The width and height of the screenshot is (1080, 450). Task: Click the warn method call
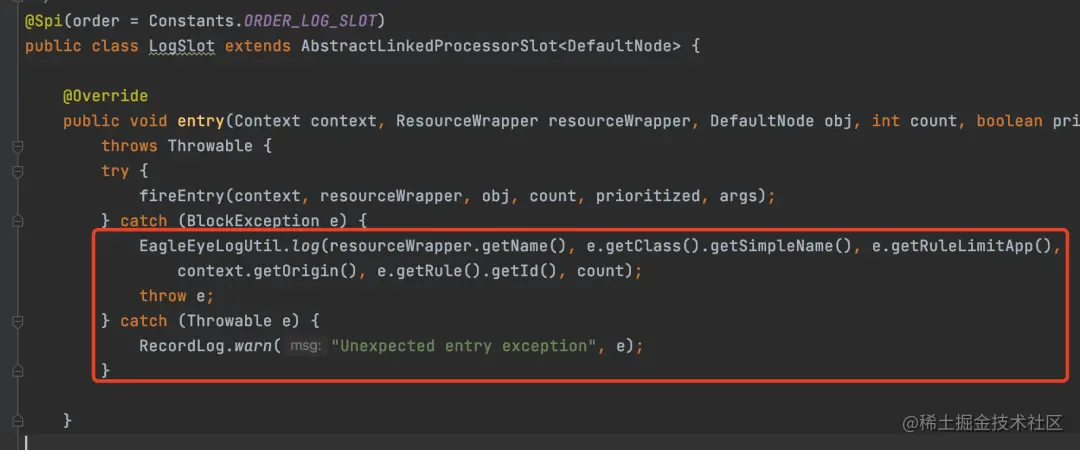tap(253, 346)
